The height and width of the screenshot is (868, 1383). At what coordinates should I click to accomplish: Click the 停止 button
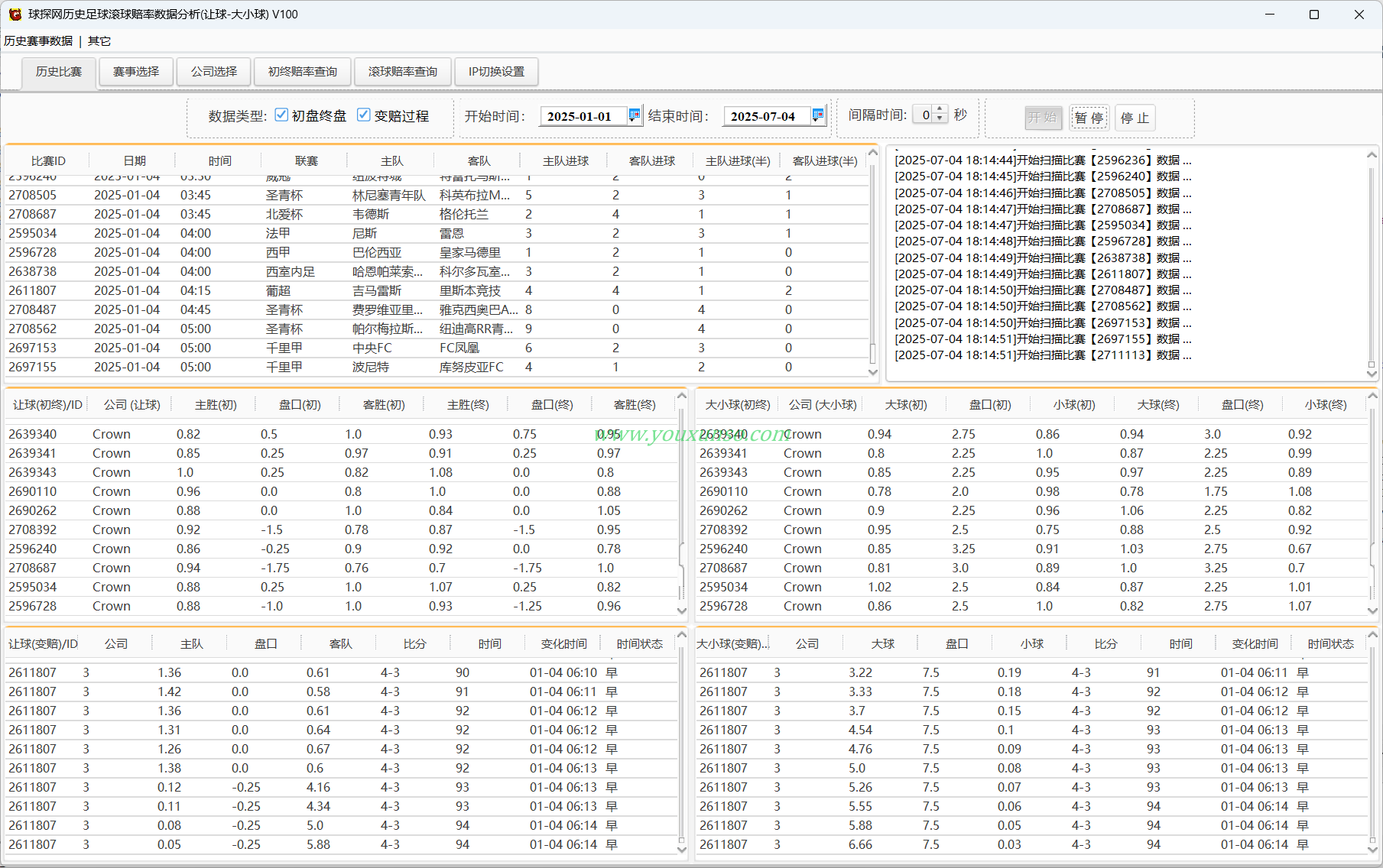click(x=1135, y=118)
